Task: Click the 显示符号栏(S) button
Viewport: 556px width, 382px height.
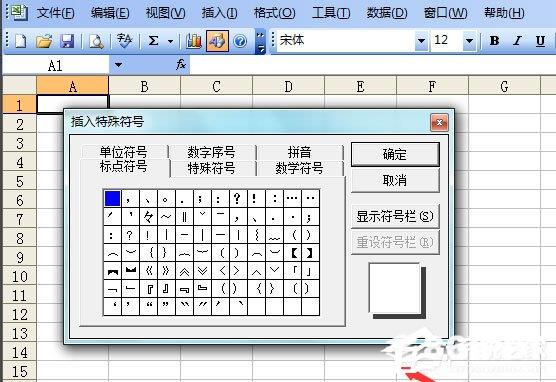Action: [395, 216]
